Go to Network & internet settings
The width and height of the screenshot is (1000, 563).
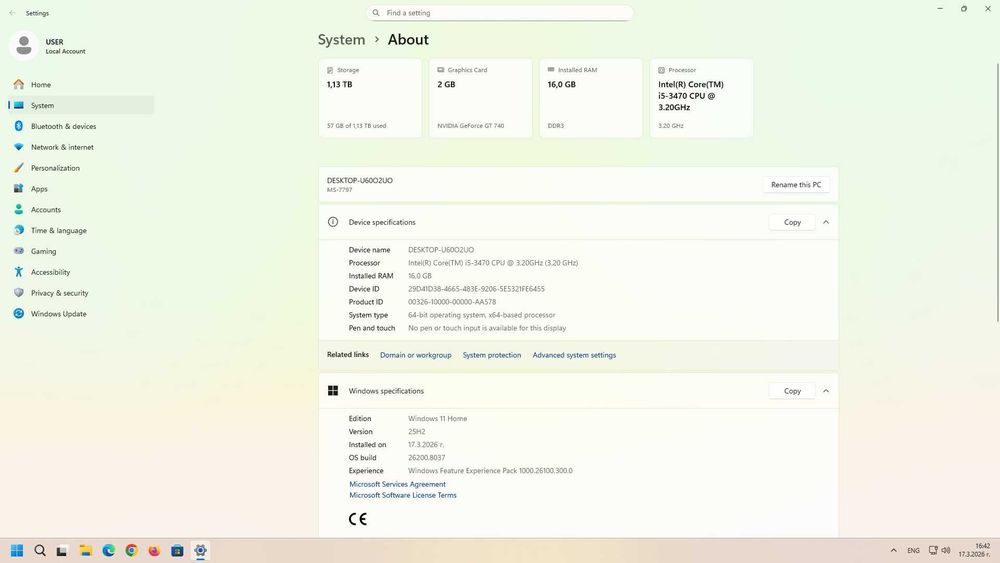tap(81, 147)
